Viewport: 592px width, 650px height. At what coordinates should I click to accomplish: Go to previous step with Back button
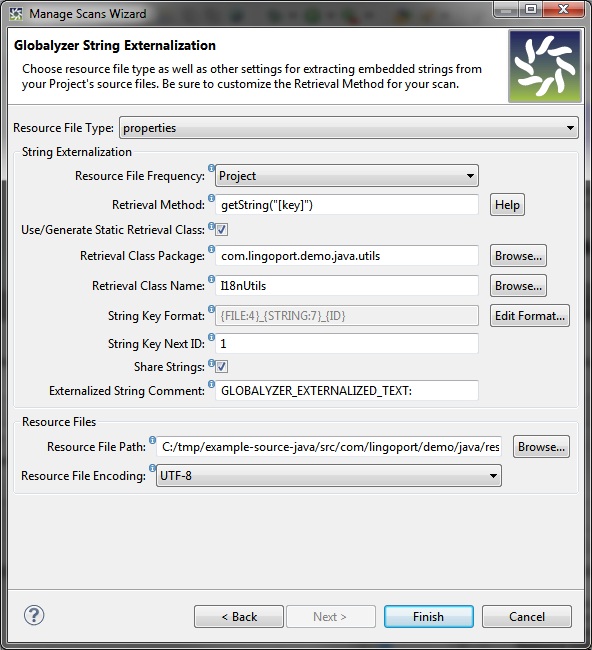(x=239, y=616)
